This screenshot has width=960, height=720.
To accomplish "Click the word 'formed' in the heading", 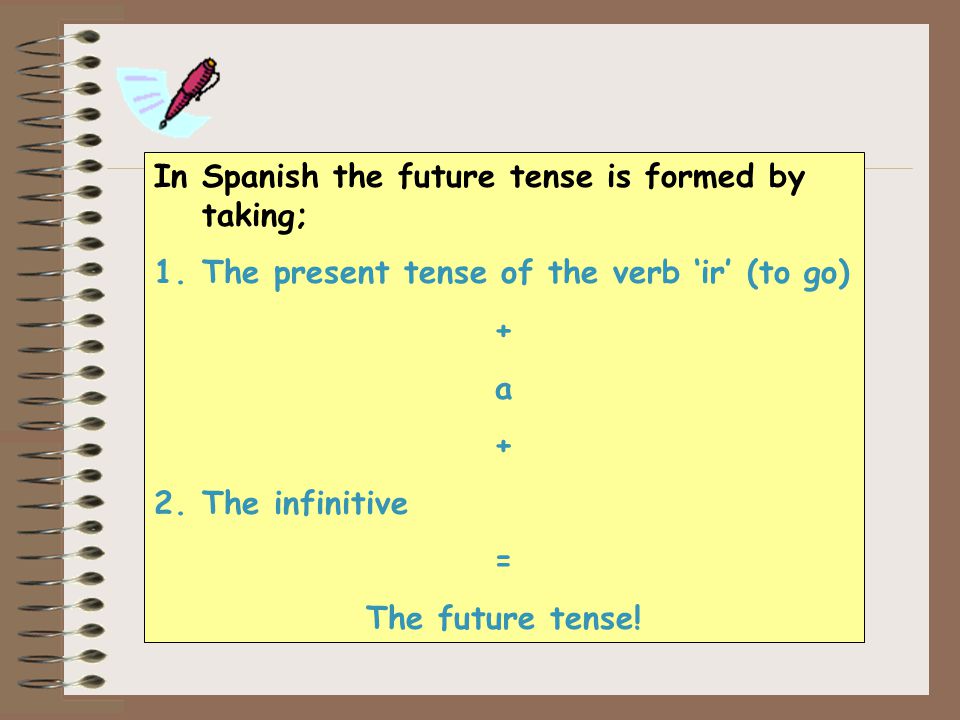I will (x=699, y=177).
